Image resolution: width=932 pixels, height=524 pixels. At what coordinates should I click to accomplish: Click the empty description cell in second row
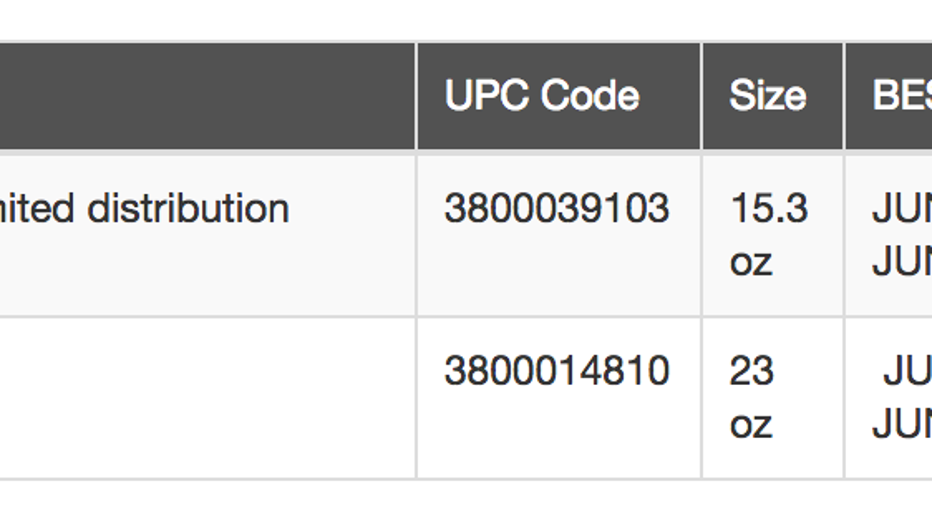(x=200, y=398)
